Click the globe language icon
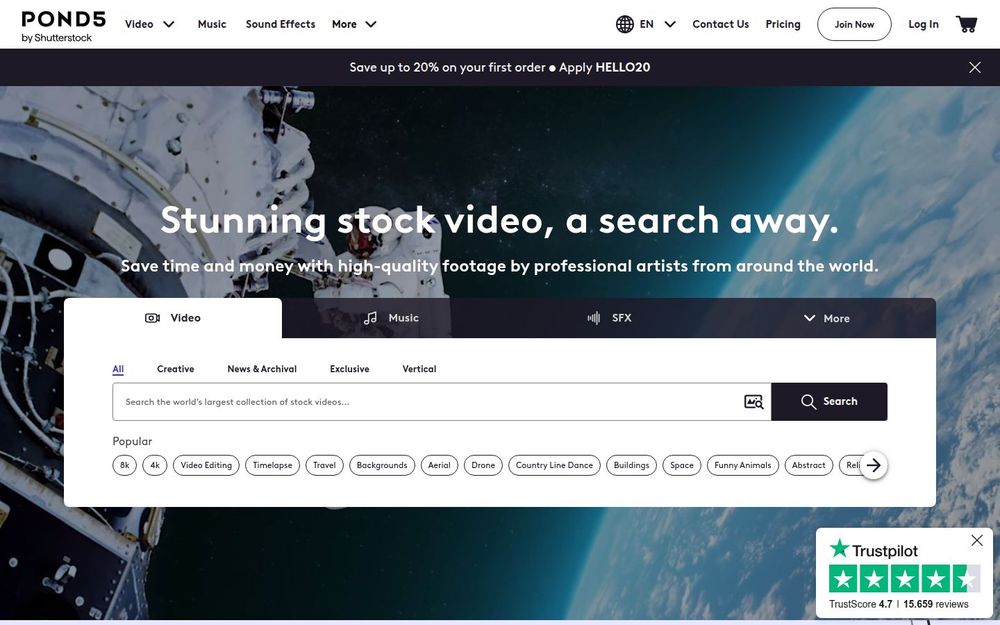Screen dimensions: 1000x625 624,24
